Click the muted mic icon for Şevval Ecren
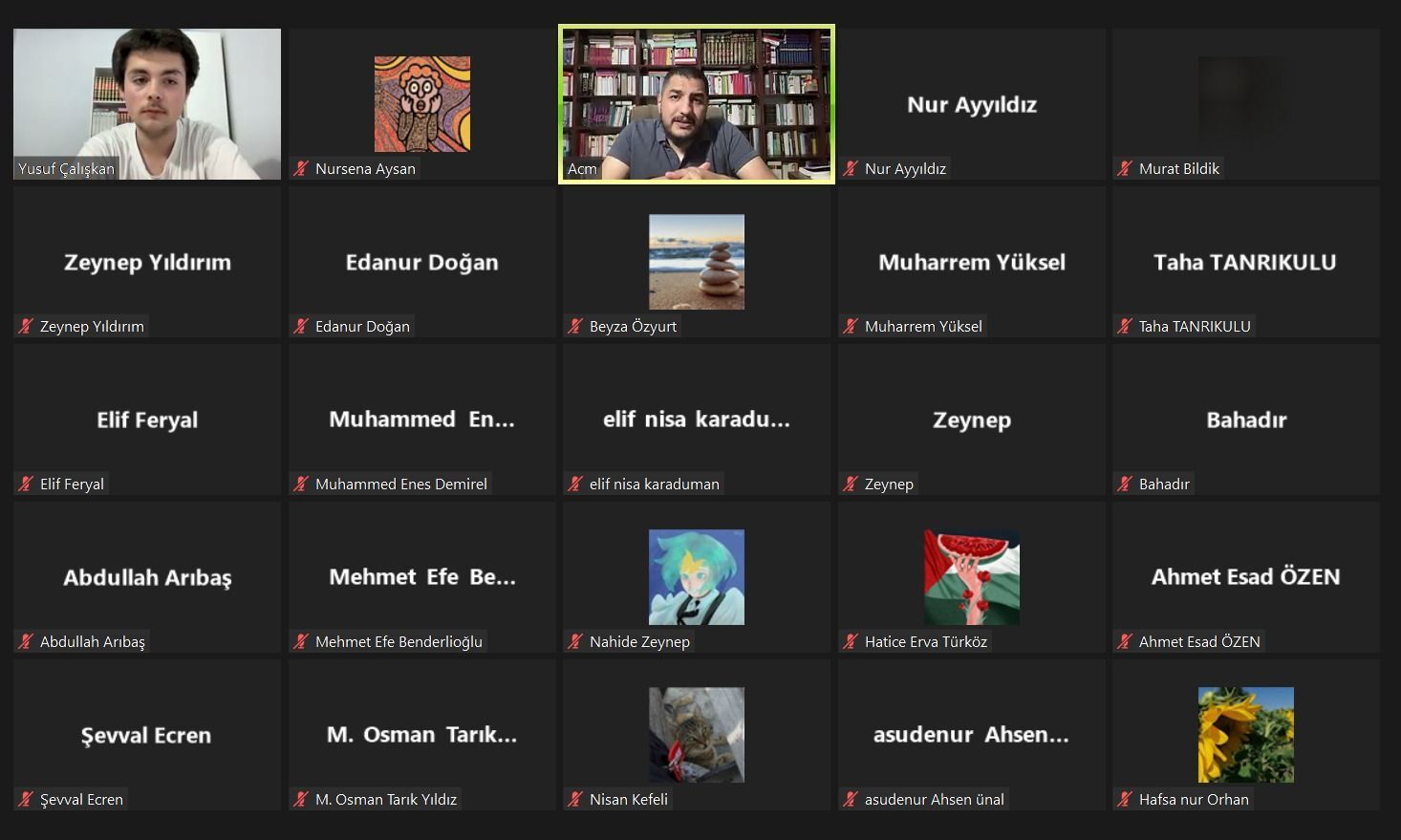Image resolution: width=1401 pixels, height=840 pixels. point(26,800)
